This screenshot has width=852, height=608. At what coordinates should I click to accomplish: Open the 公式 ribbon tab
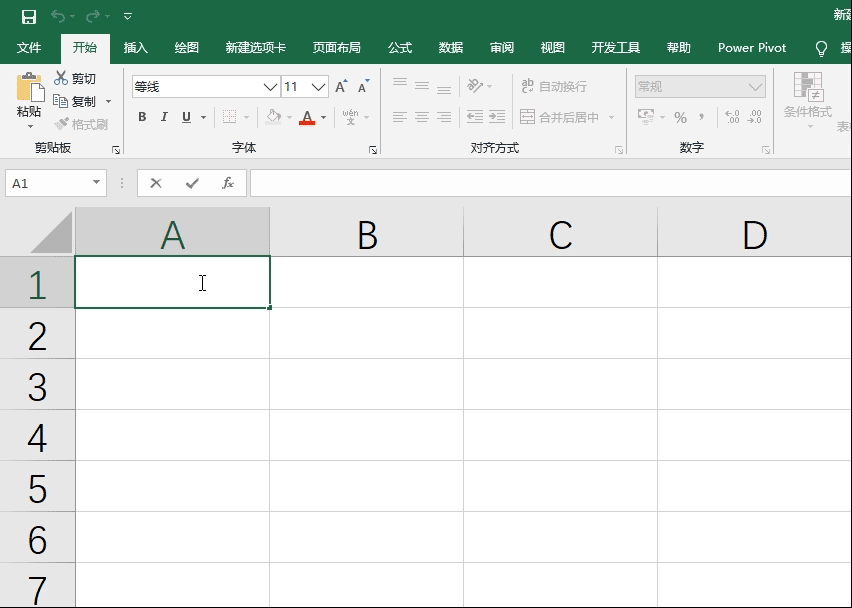click(x=400, y=47)
